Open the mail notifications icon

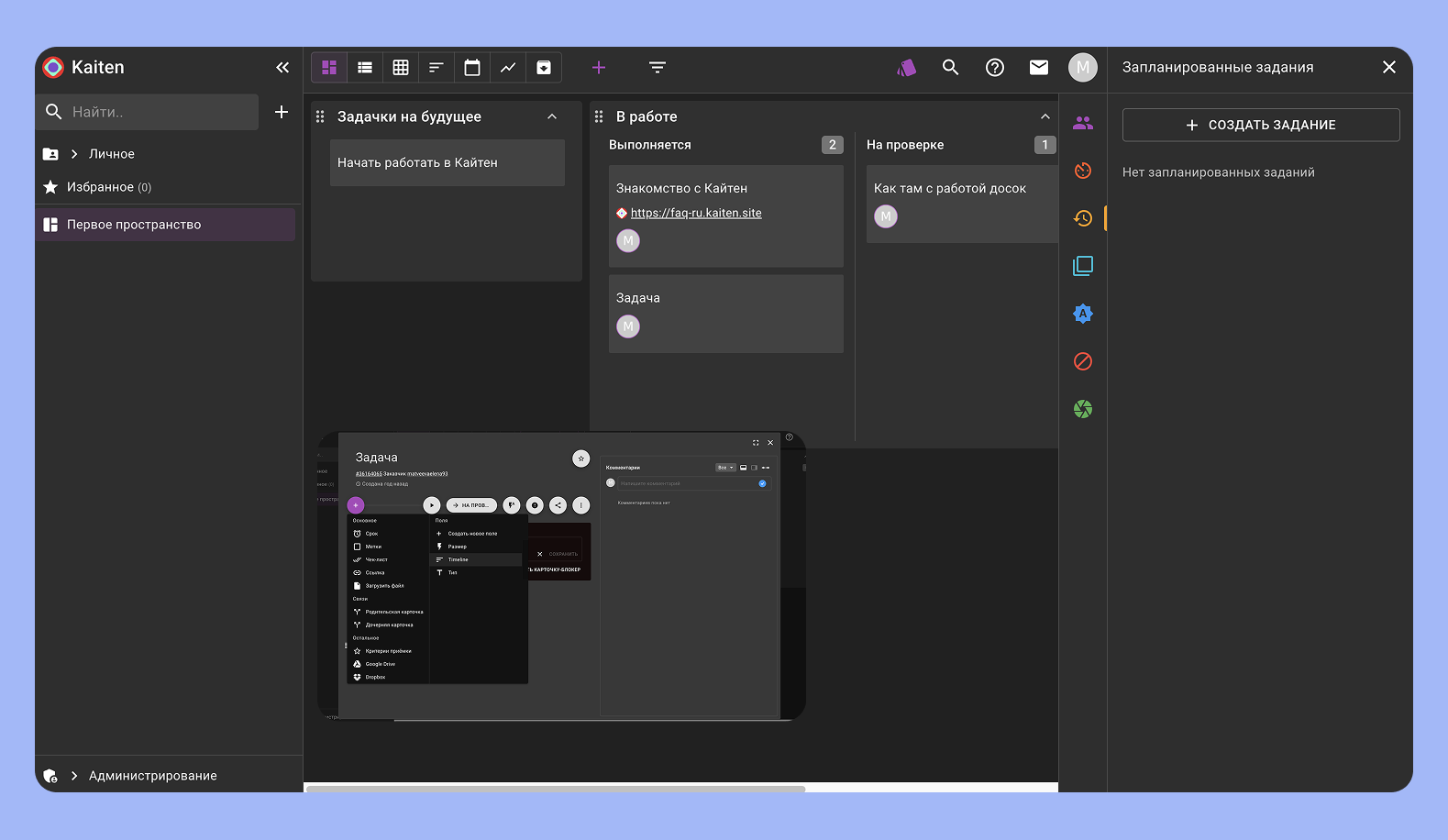pos(1038,68)
